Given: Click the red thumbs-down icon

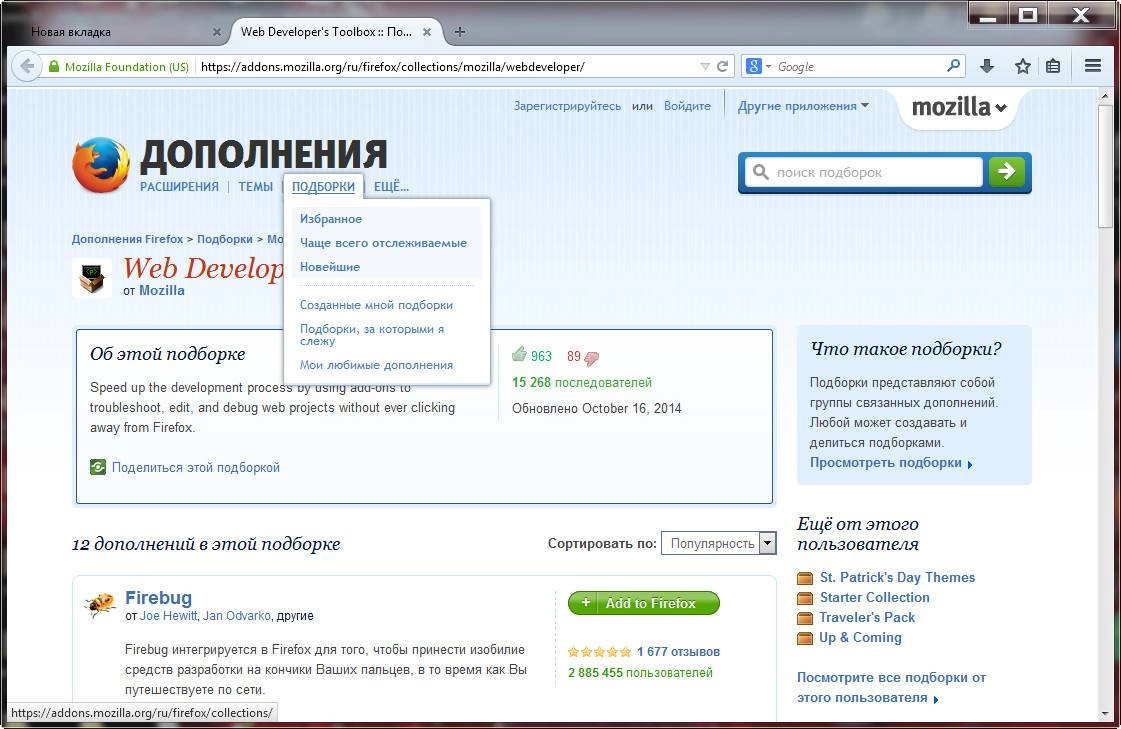Looking at the screenshot, I should tap(592, 357).
